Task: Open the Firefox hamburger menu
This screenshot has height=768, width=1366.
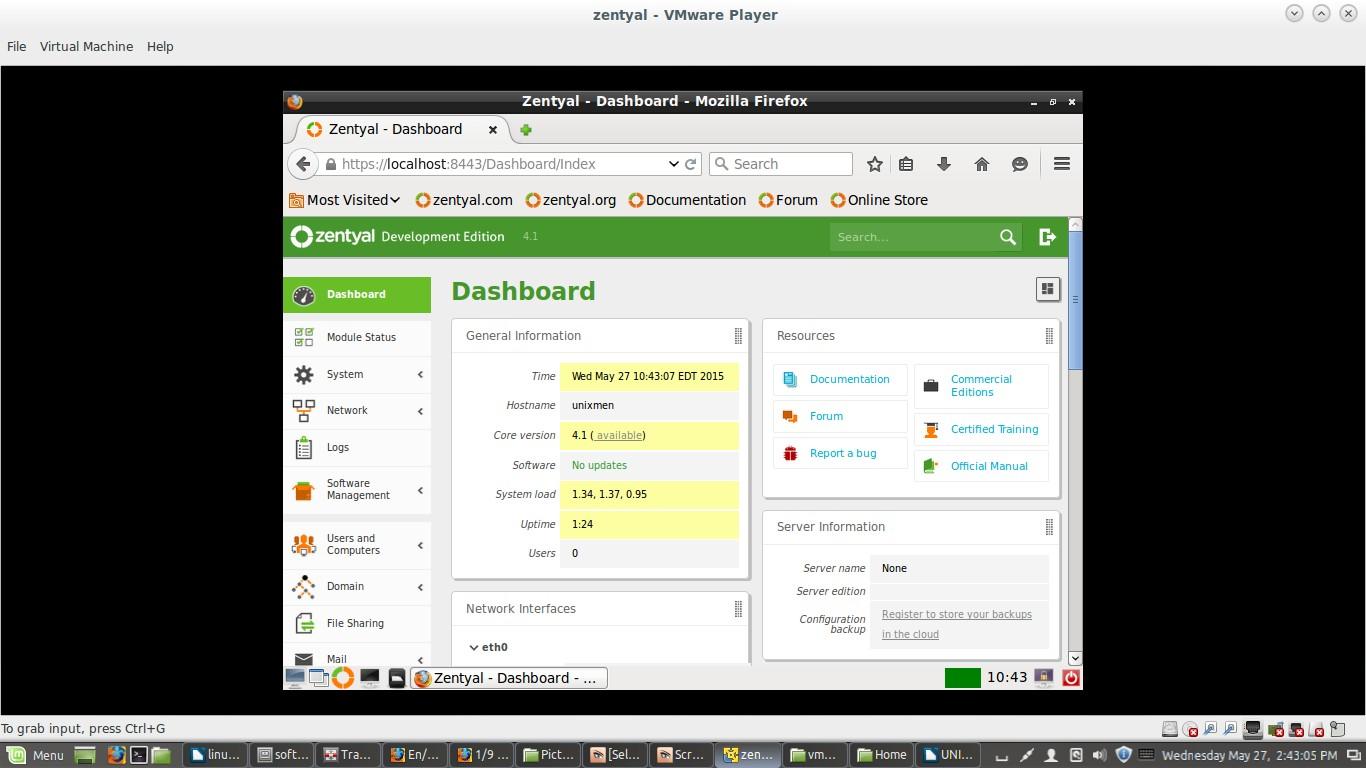Action: tap(1062, 164)
